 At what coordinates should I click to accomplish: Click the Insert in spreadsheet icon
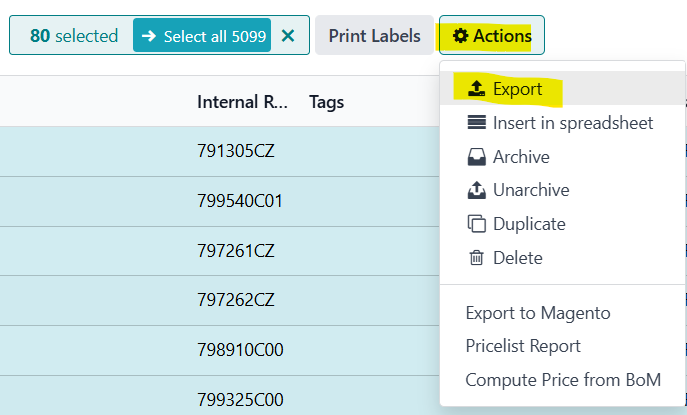(477, 123)
